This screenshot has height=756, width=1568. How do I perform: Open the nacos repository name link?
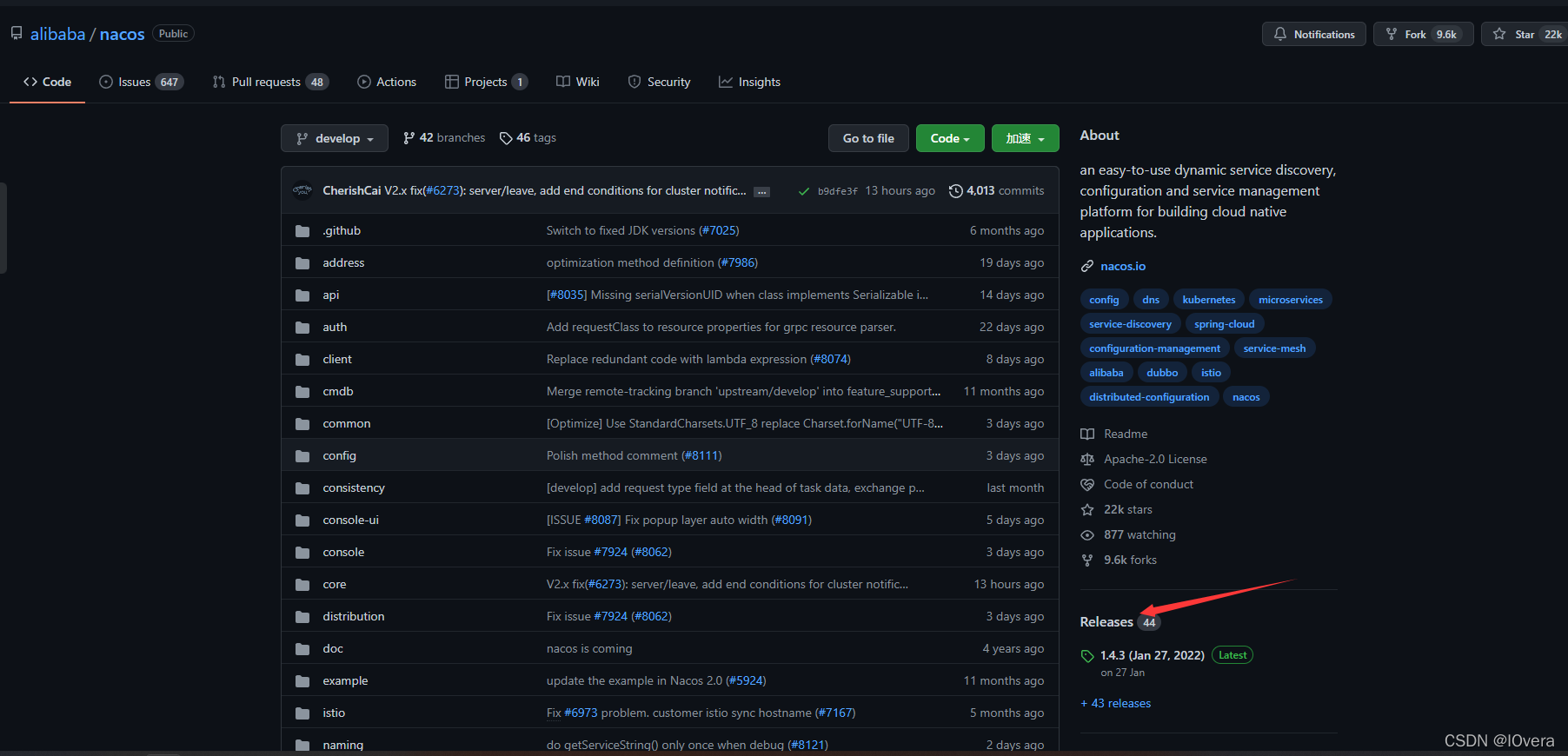point(122,34)
